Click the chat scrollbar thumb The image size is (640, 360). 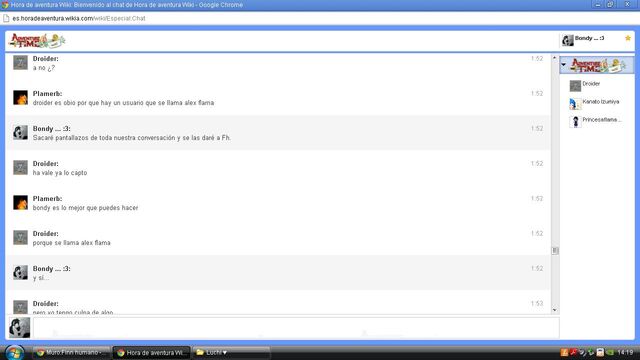555,251
